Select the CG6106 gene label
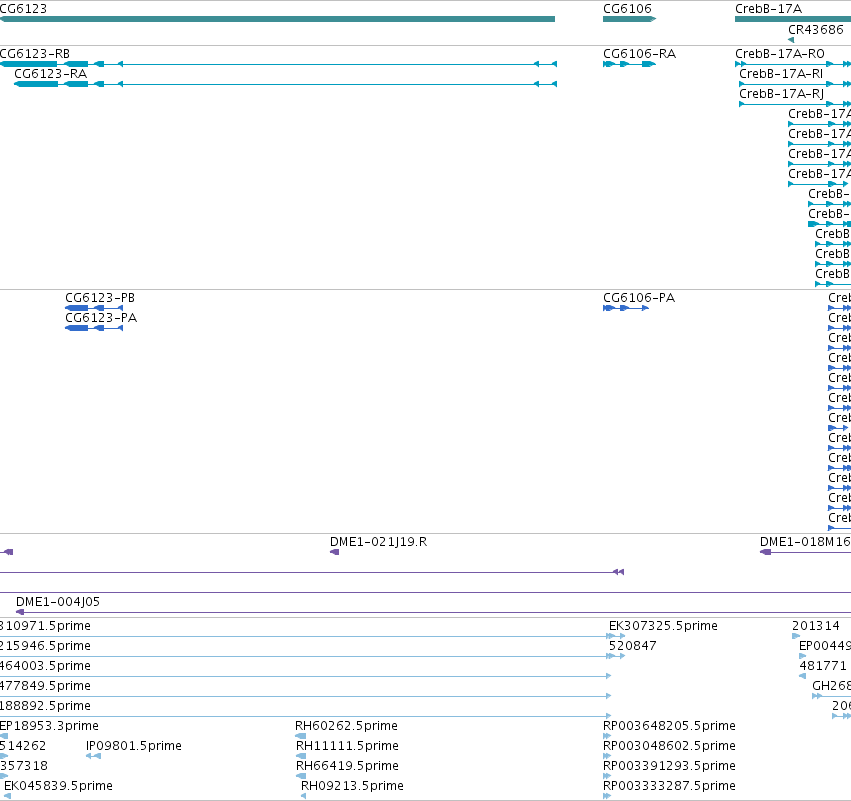Viewport: 851px width, 801px height. 627,9
